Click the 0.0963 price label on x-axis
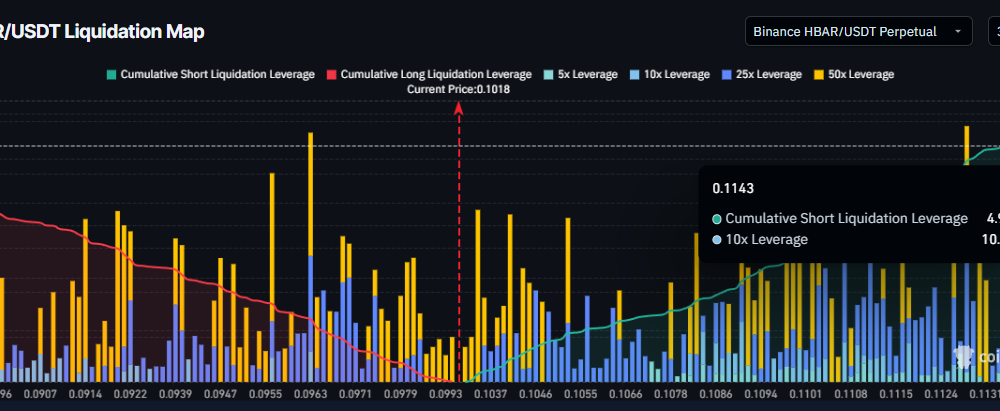 point(311,396)
